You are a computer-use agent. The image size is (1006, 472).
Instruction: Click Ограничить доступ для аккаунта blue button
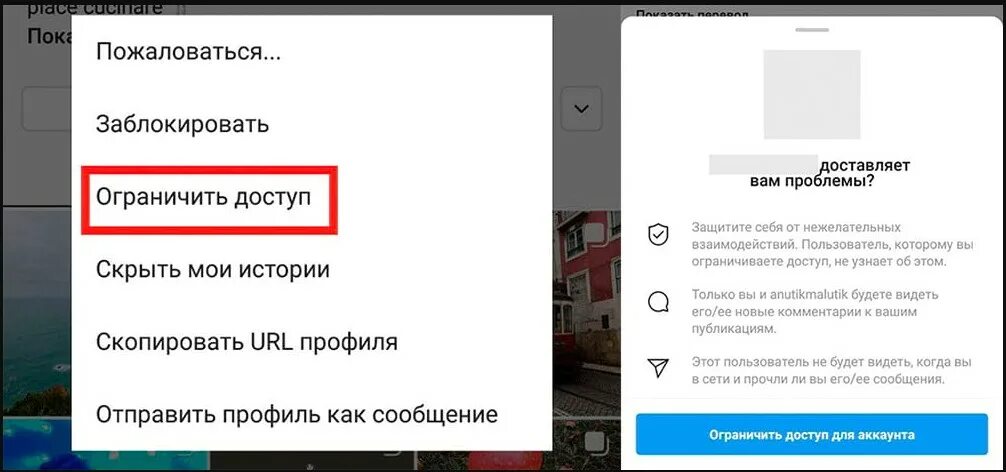(x=812, y=434)
